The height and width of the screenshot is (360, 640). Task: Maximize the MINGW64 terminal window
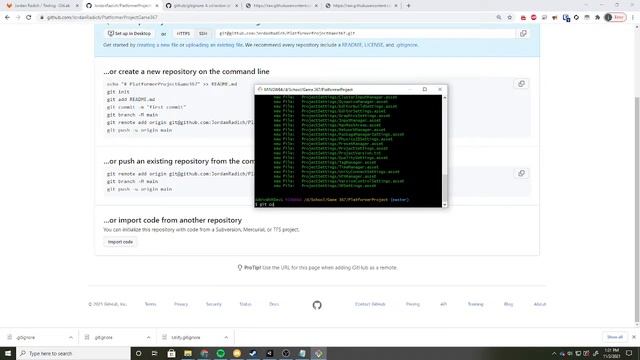tap(425, 89)
